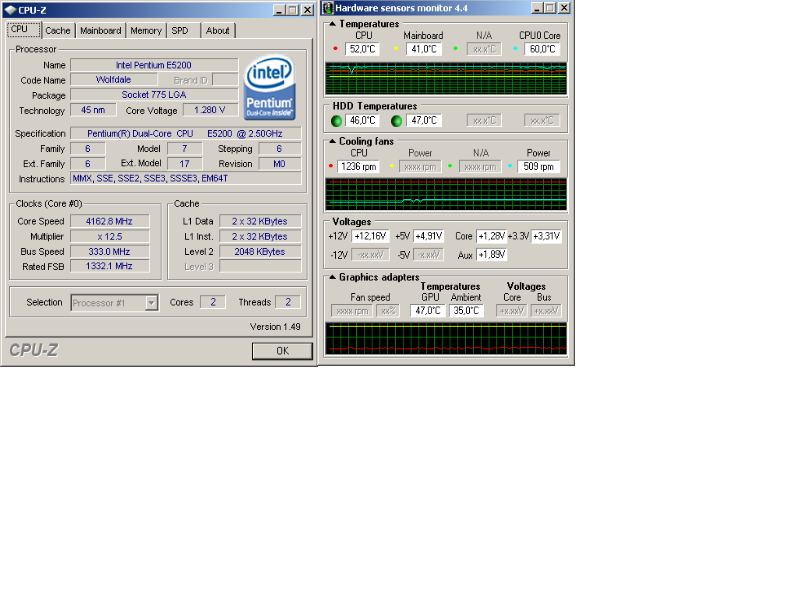The width and height of the screenshot is (800, 600).
Task: Close the CPU-Z window
Action: tap(308, 10)
